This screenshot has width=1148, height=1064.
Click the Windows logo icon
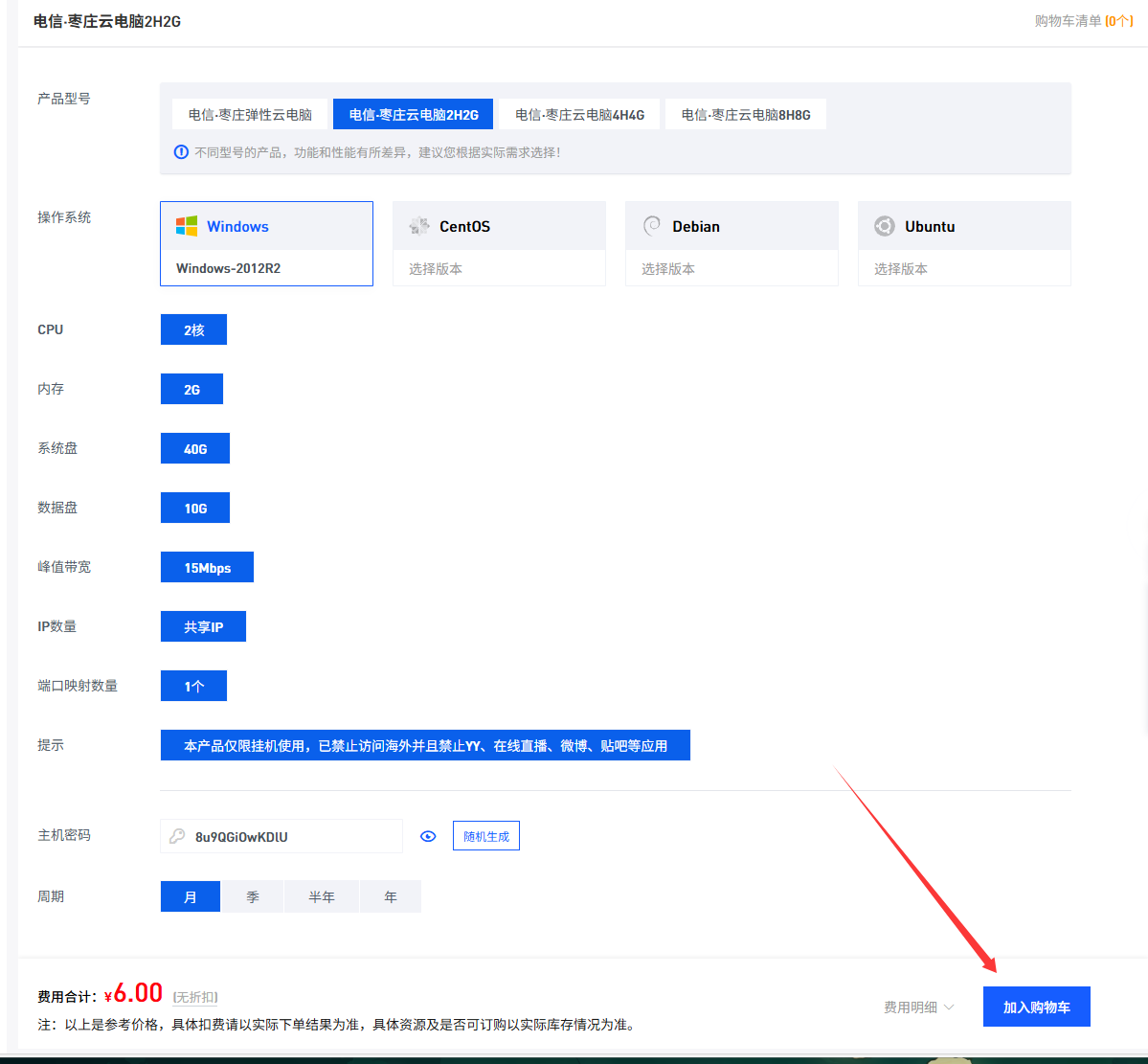coord(187,226)
